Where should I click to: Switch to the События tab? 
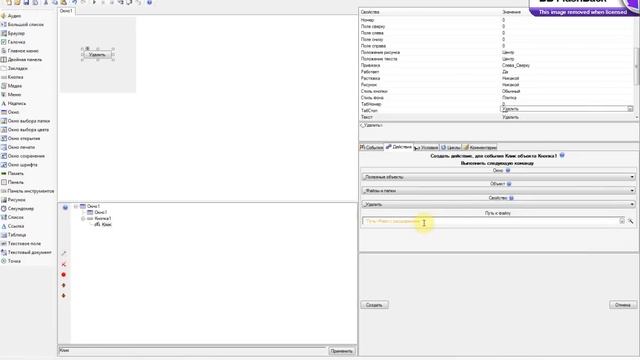click(371, 147)
